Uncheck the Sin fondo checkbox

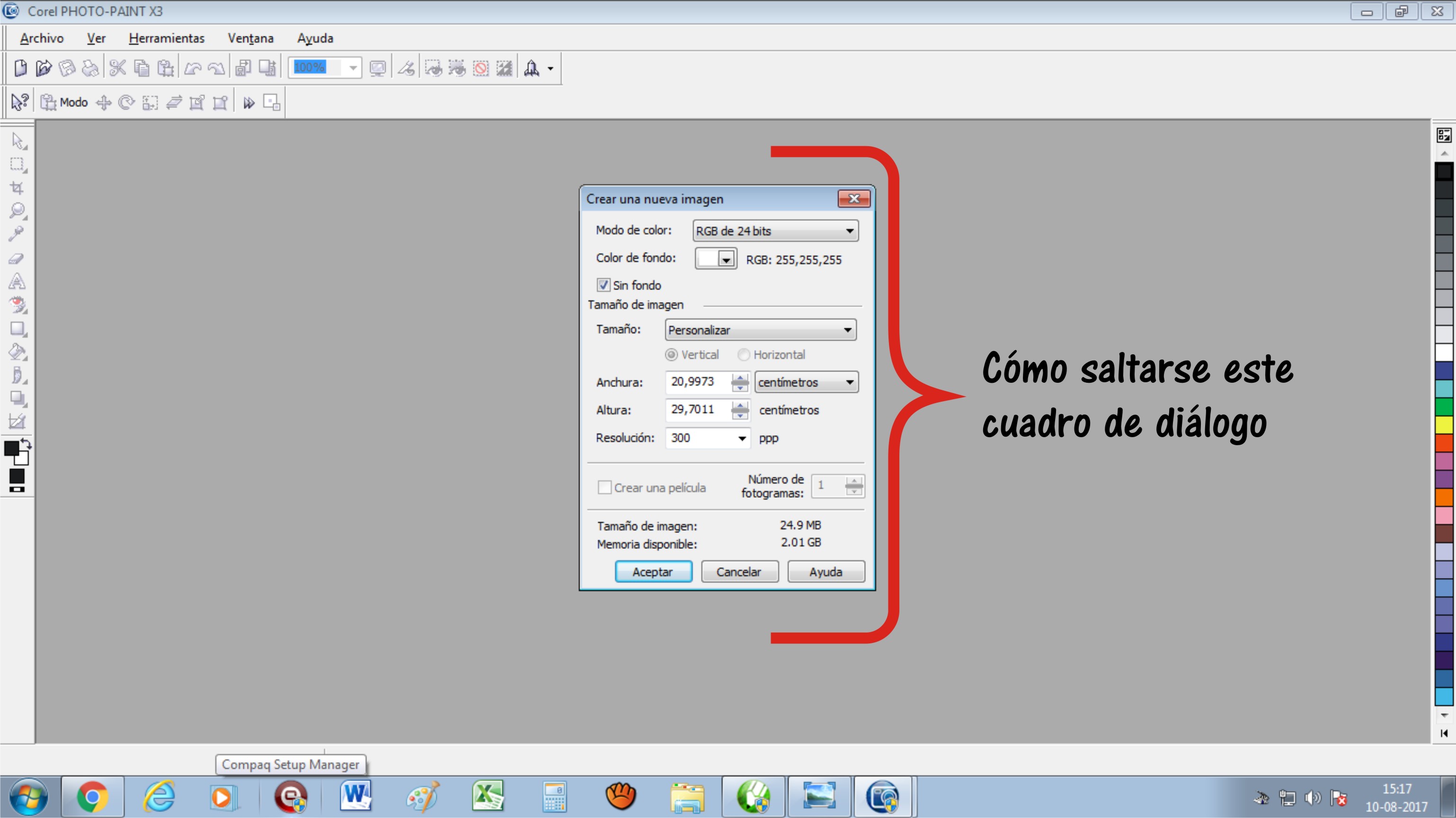[x=604, y=285]
